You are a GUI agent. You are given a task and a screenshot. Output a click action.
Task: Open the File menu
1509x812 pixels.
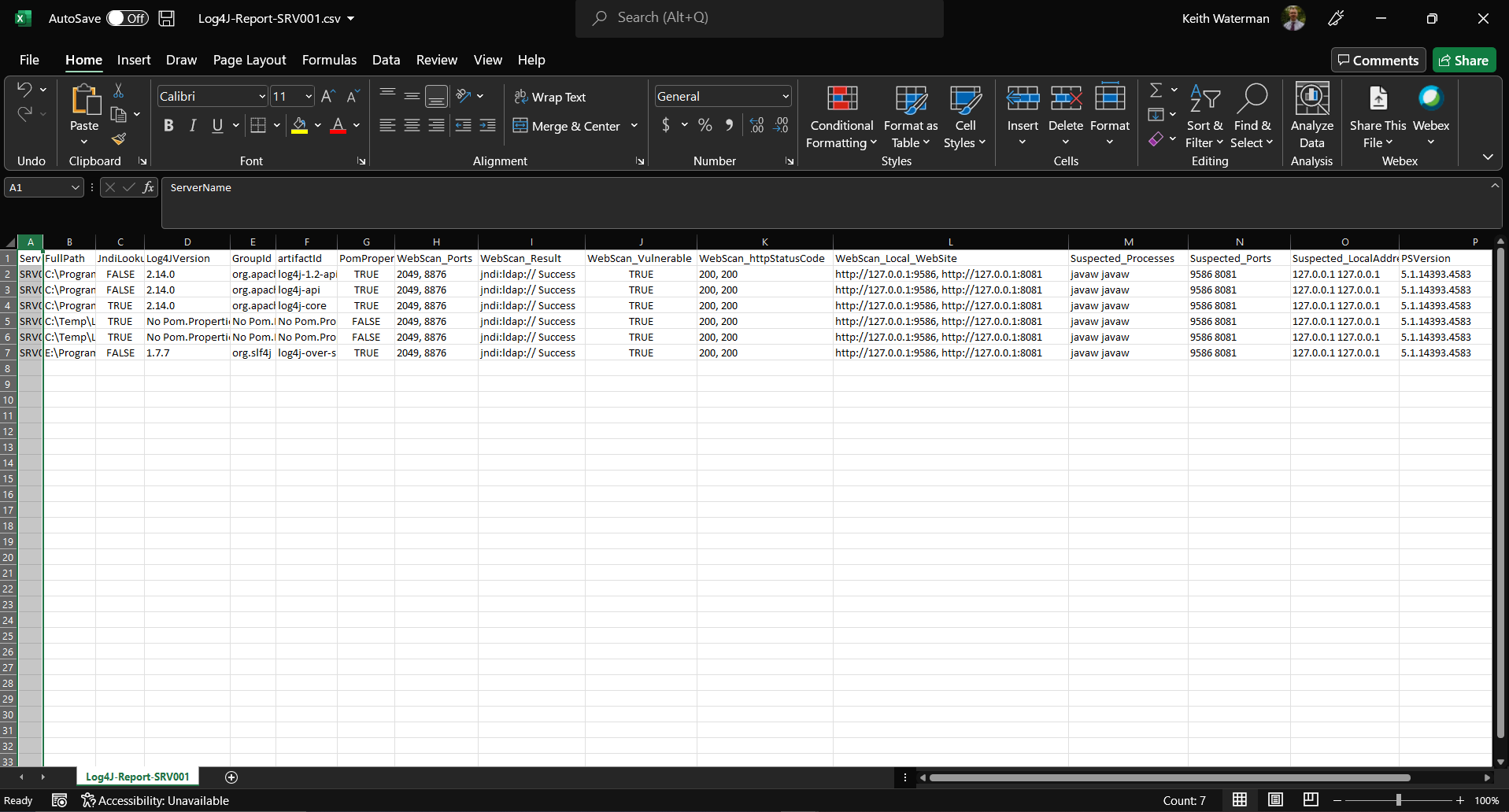pyautogui.click(x=29, y=60)
